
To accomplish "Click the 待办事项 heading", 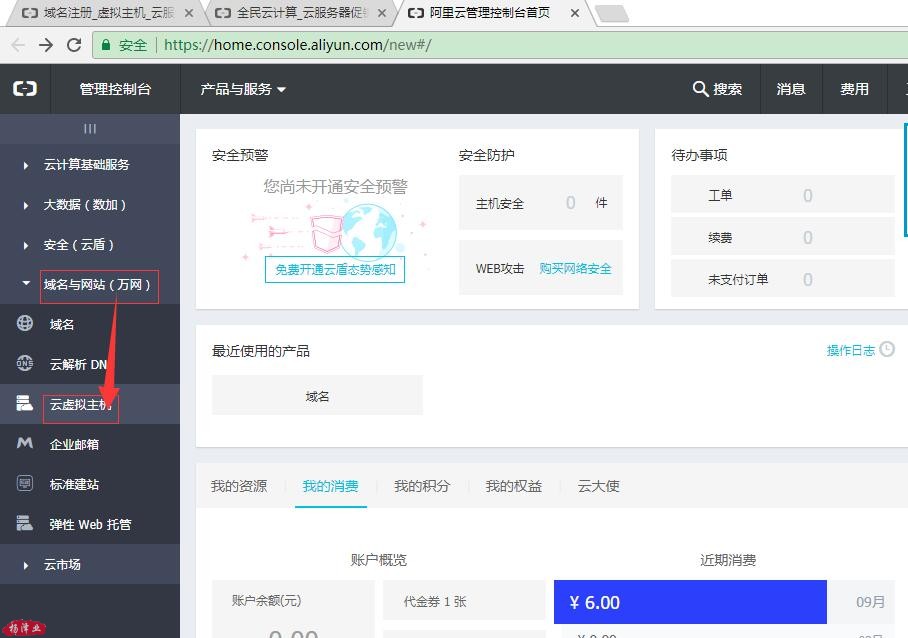I will click(699, 155).
